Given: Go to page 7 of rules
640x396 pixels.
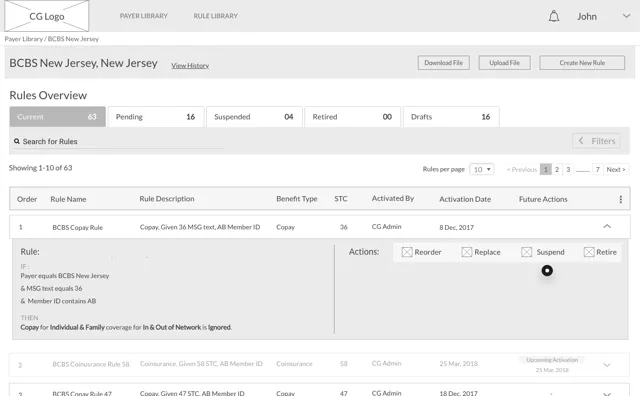Looking at the screenshot, I should click(598, 169).
